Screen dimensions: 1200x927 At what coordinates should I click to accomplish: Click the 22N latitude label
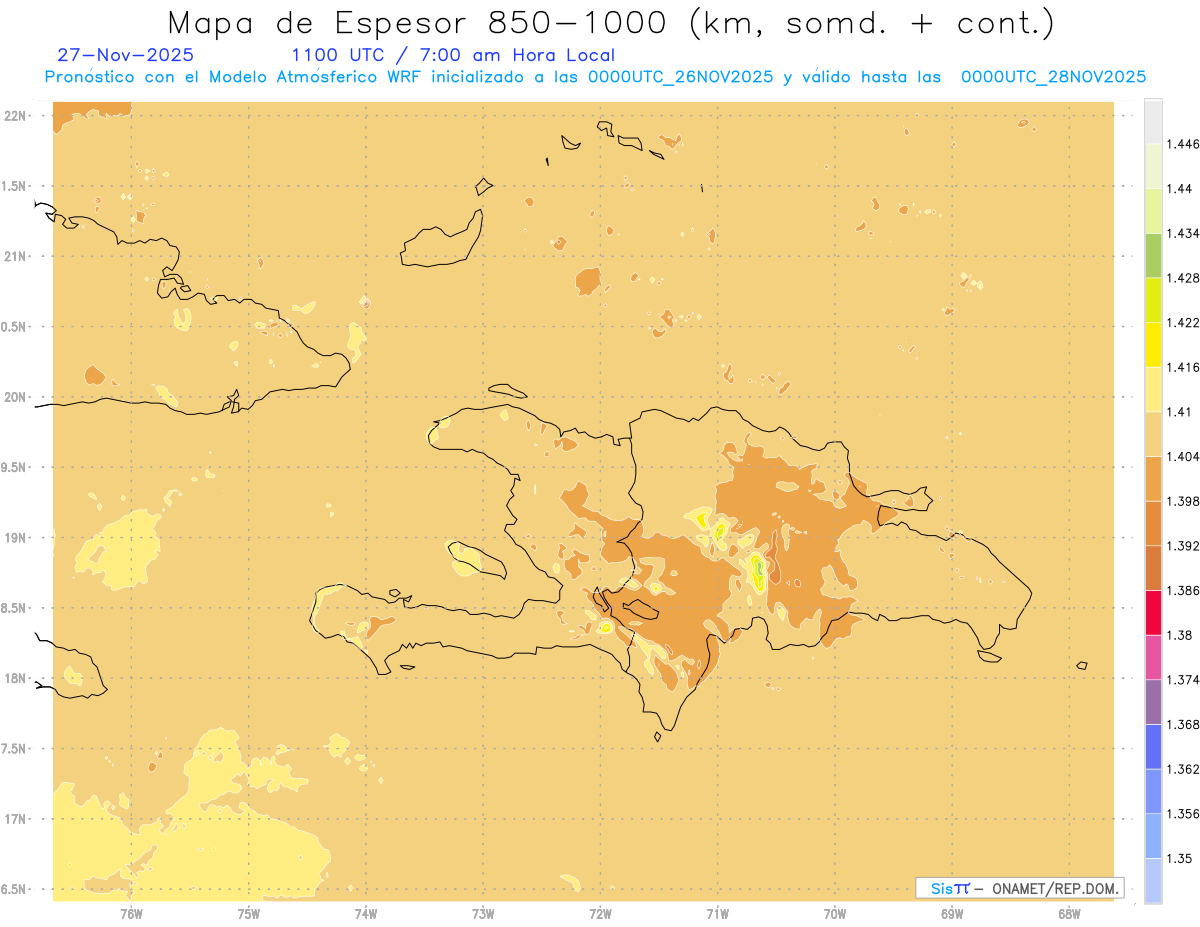[x=17, y=116]
